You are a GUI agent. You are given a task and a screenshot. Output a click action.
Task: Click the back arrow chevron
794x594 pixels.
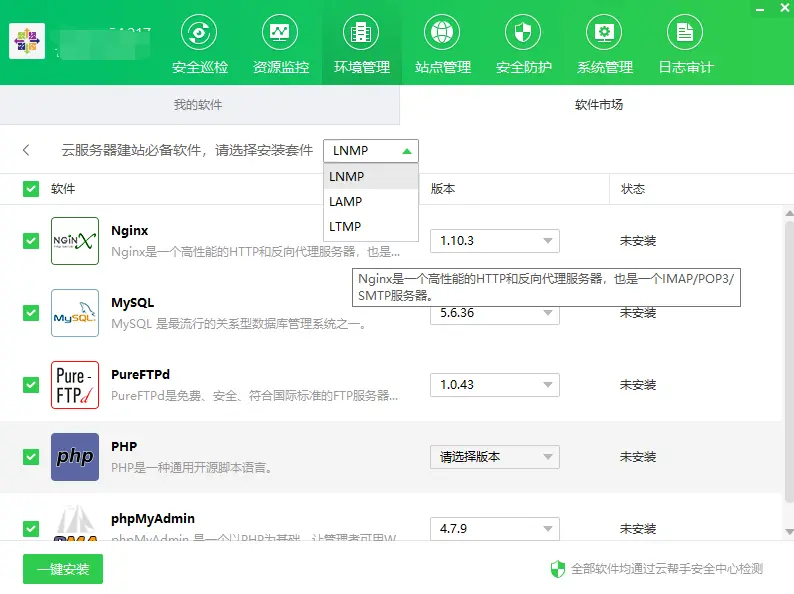tap(26, 150)
